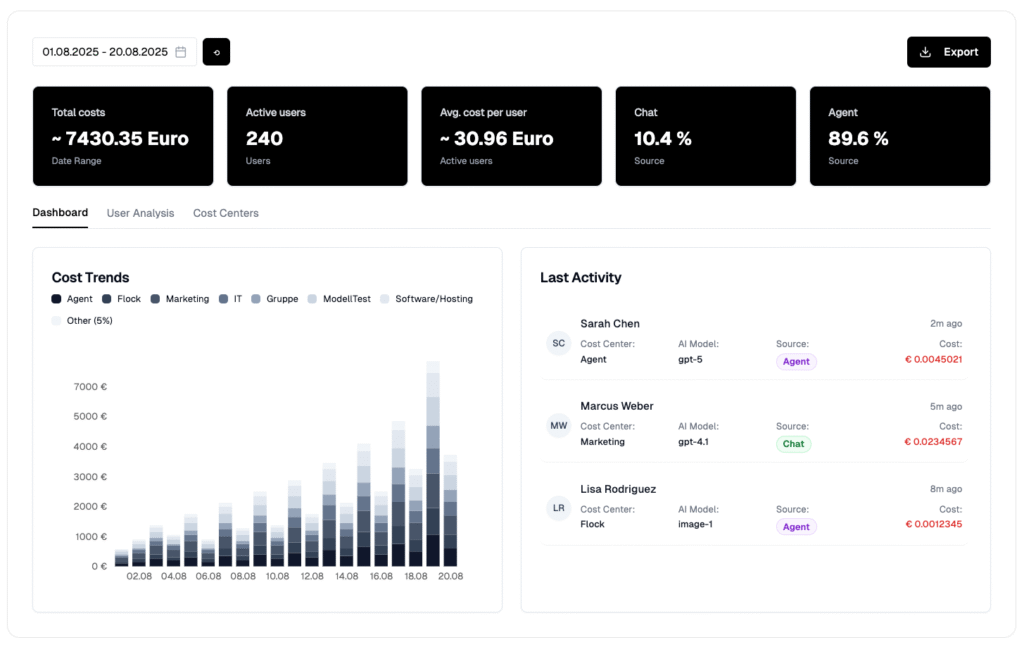Toggle the Marketing legend entry
The width and height of the screenshot is (1024, 647).
pyautogui.click(x=180, y=299)
